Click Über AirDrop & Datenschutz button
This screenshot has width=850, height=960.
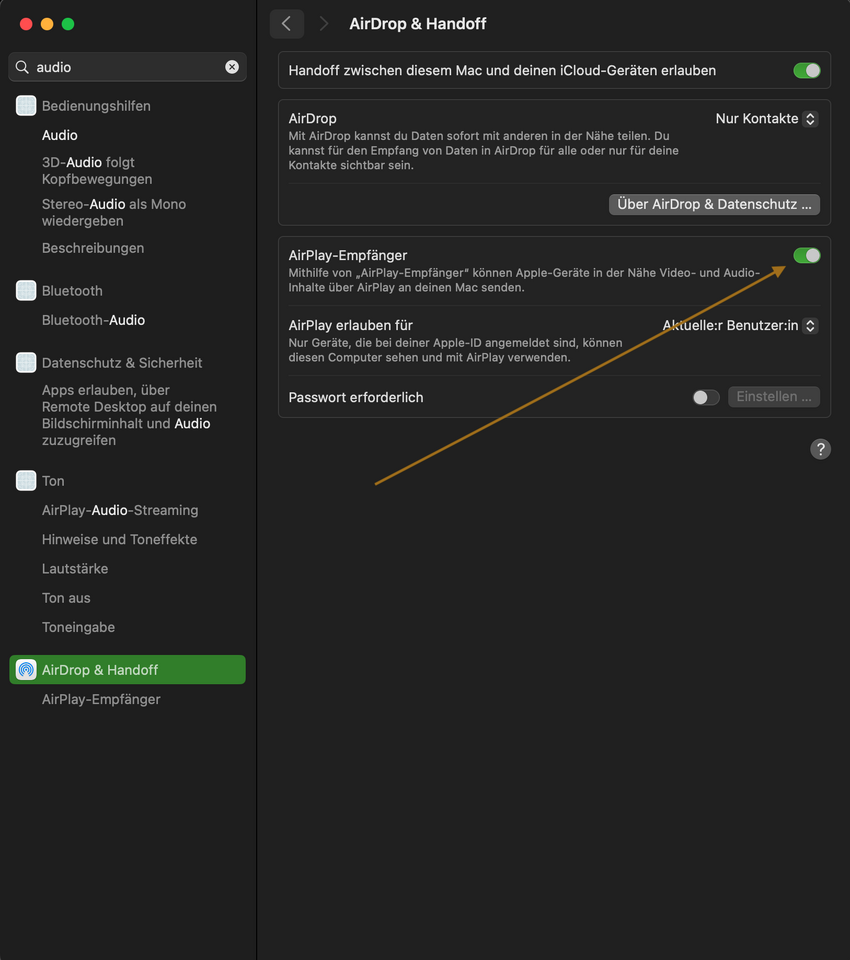(714, 204)
